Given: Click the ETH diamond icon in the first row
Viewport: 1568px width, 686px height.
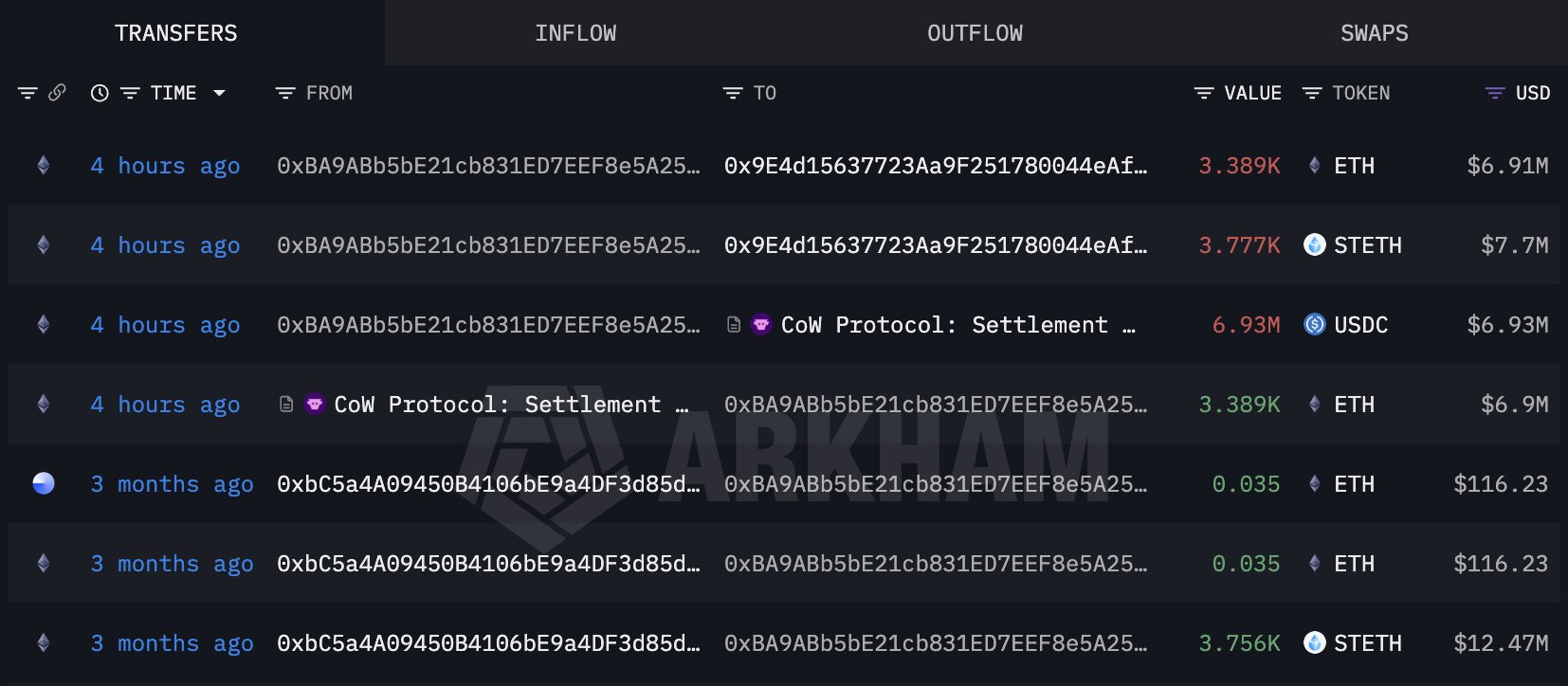Looking at the screenshot, I should point(1314,166).
